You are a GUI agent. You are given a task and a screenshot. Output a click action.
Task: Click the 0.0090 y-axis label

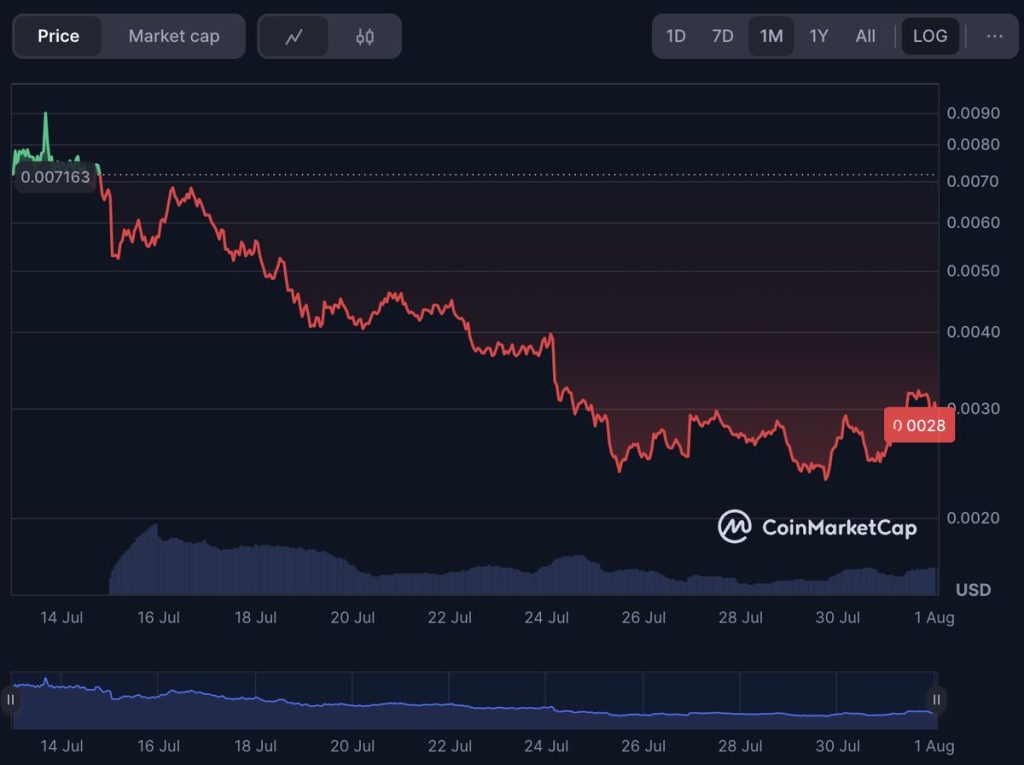pyautogui.click(x=973, y=113)
